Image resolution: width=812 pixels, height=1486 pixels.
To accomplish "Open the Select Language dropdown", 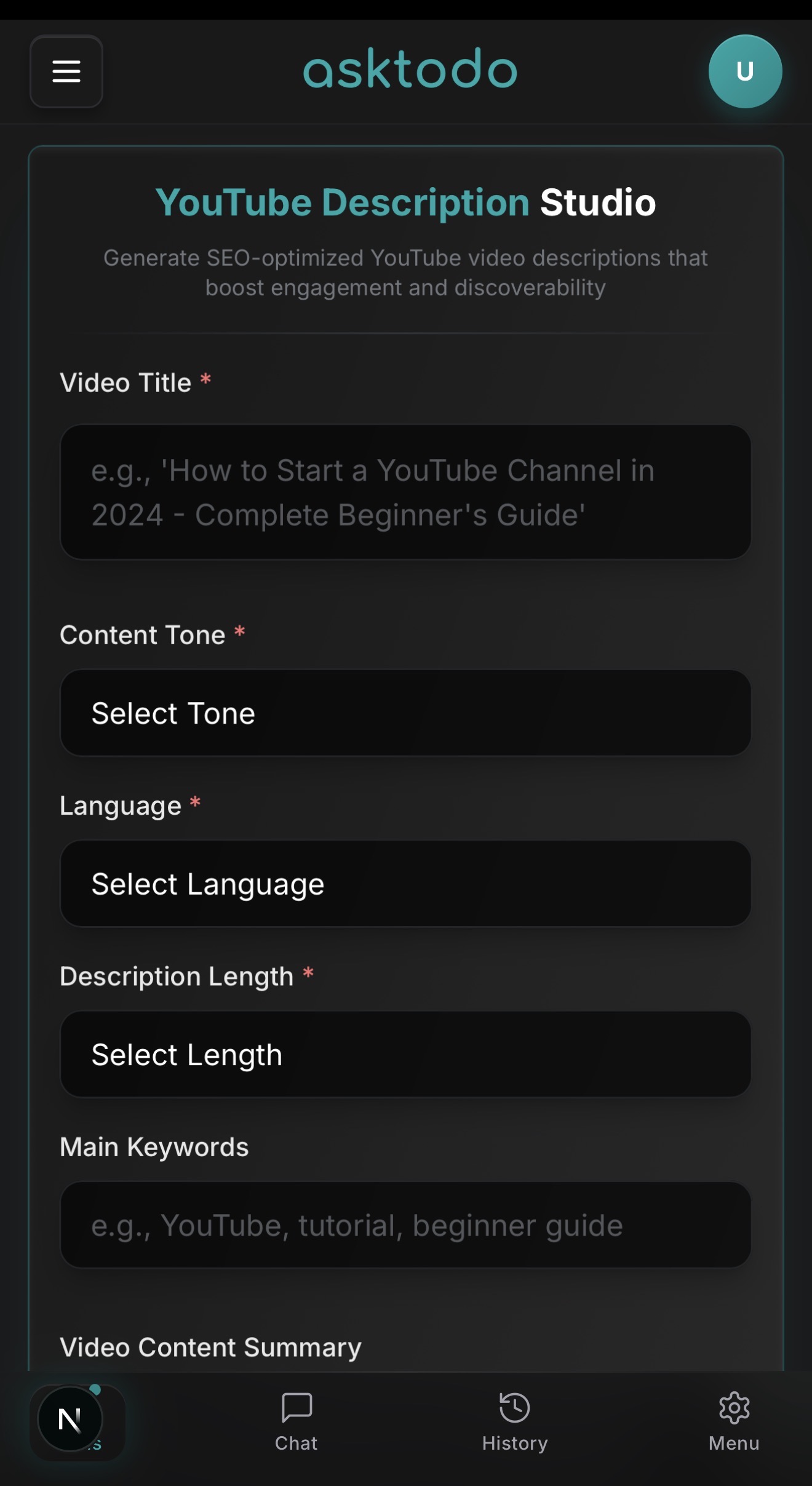I will [405, 883].
